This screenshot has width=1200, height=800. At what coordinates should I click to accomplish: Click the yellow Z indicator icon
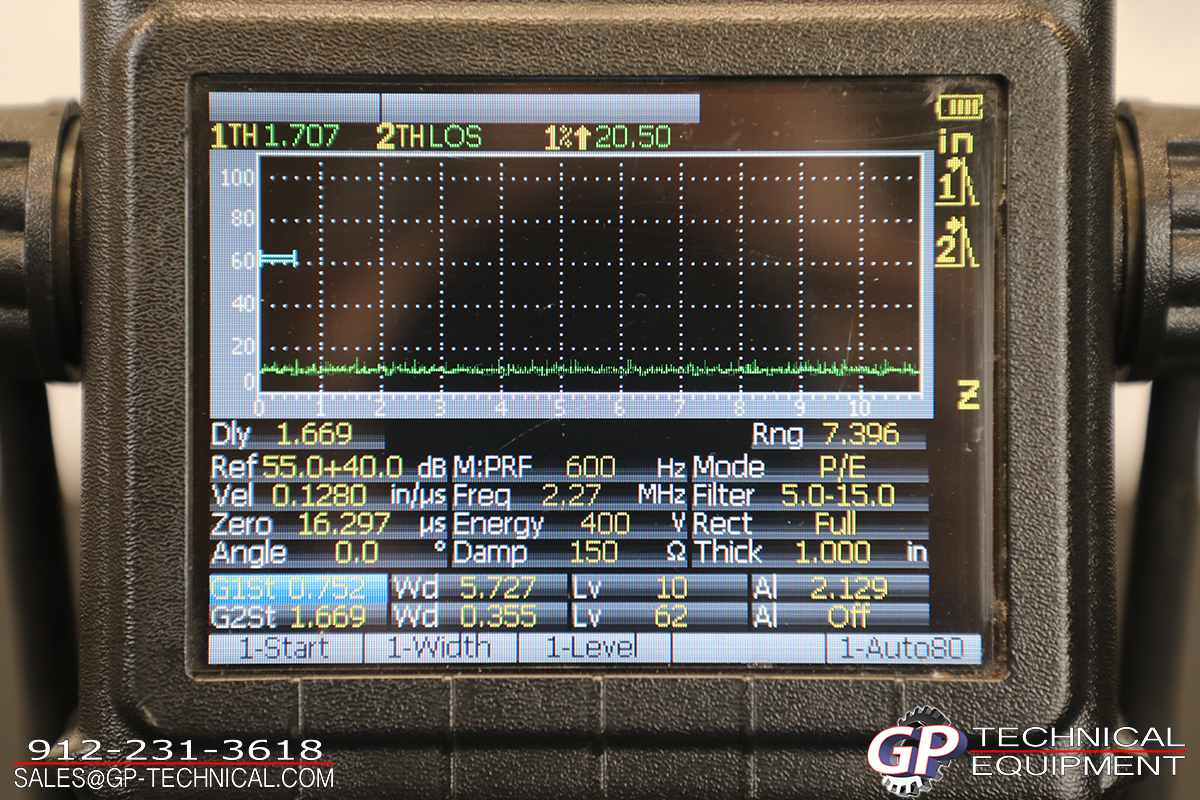click(x=967, y=395)
